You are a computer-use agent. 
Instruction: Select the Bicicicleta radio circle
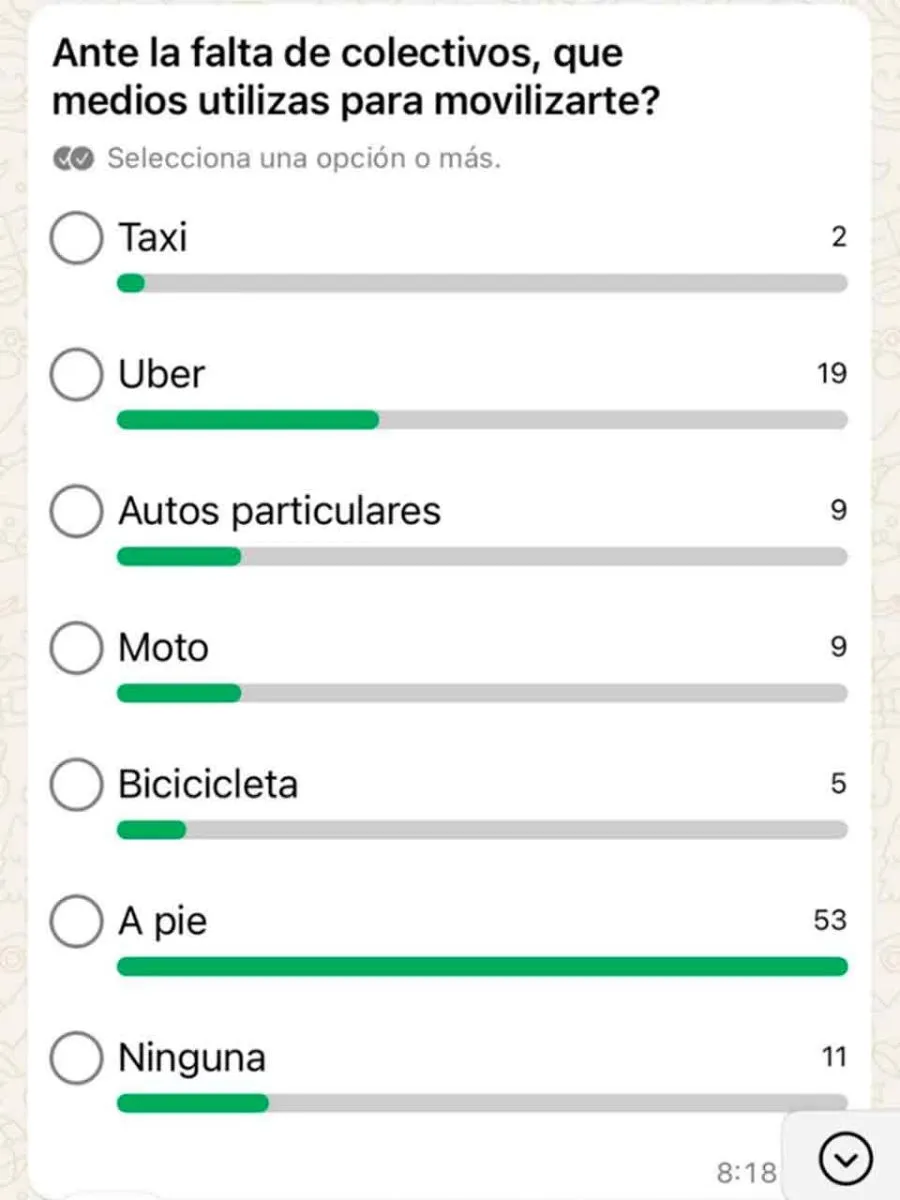point(76,785)
